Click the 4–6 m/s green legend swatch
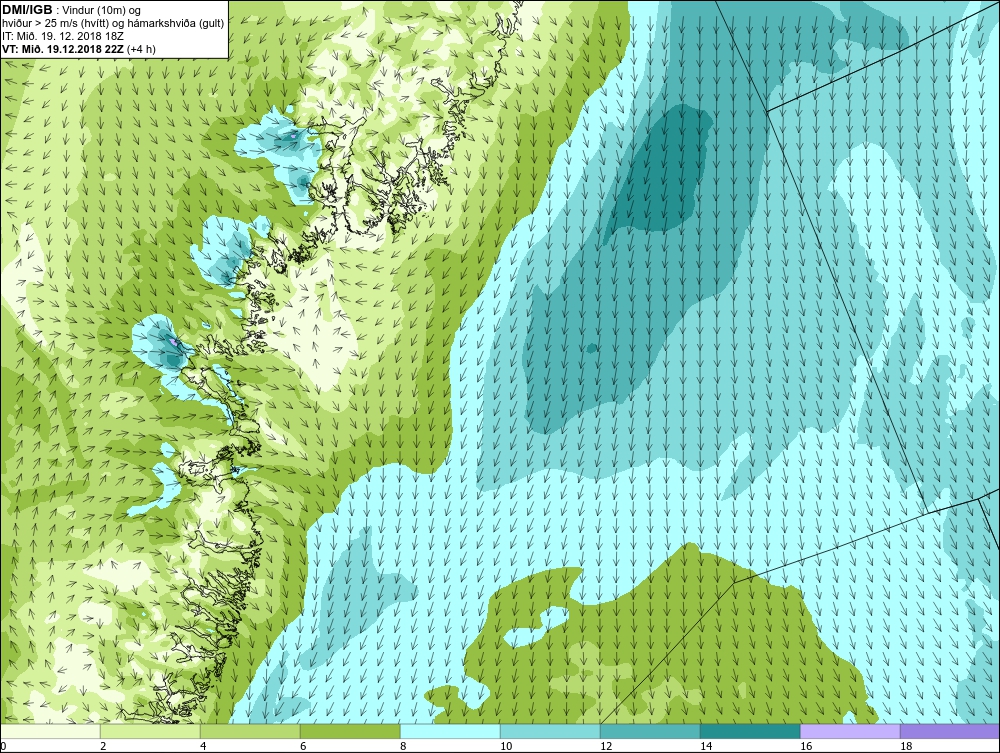This screenshot has width=1000, height=753. 250,731
